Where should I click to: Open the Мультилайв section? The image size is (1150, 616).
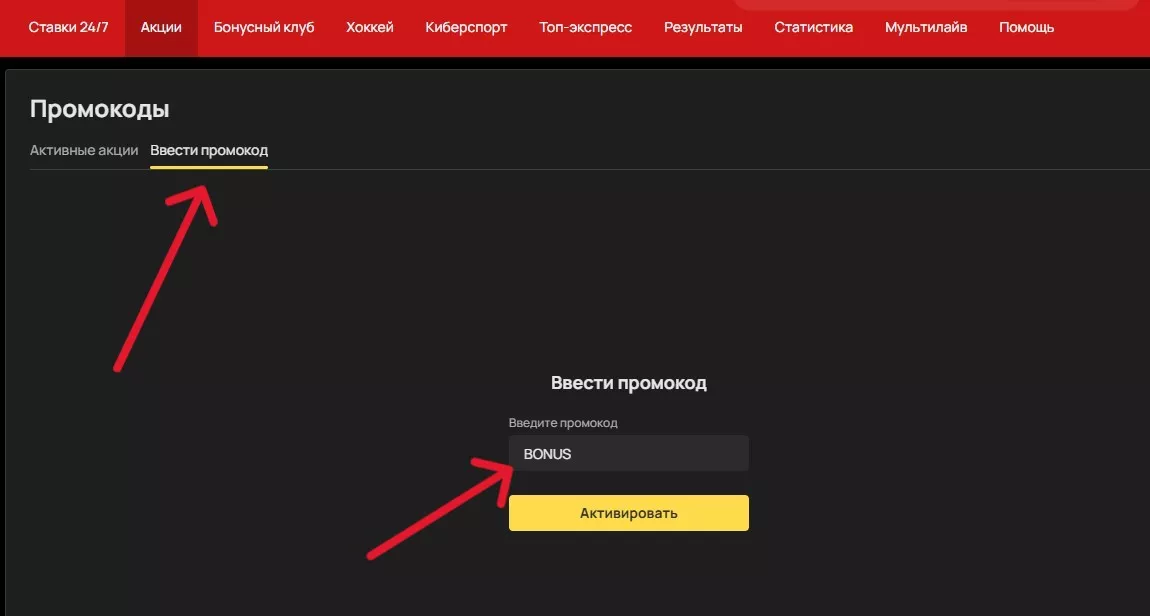click(925, 27)
